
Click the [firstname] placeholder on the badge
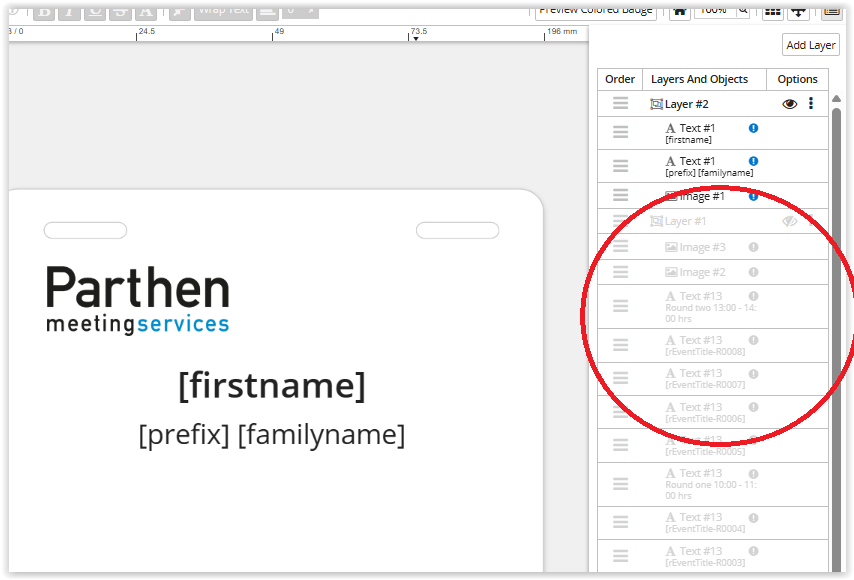272,385
